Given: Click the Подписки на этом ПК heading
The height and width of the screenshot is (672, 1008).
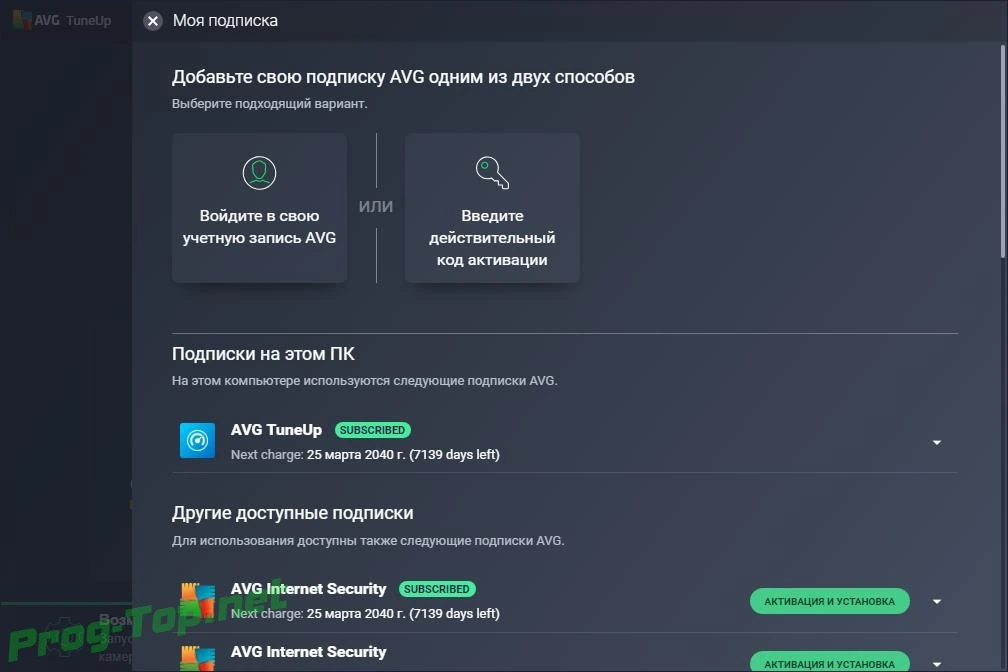Looking at the screenshot, I should click(x=263, y=354).
